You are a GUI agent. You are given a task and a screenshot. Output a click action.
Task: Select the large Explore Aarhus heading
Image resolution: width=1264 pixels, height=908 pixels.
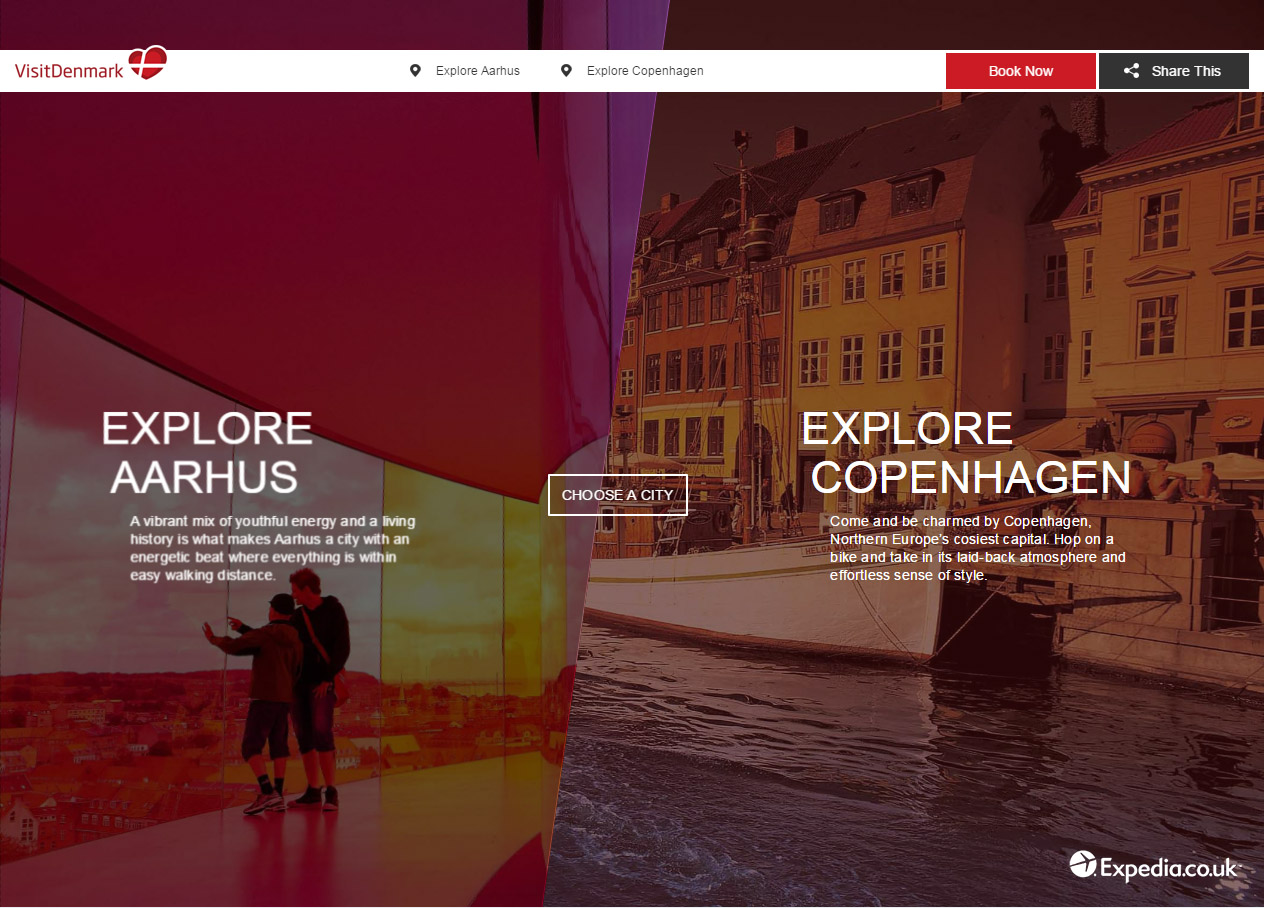click(x=207, y=452)
